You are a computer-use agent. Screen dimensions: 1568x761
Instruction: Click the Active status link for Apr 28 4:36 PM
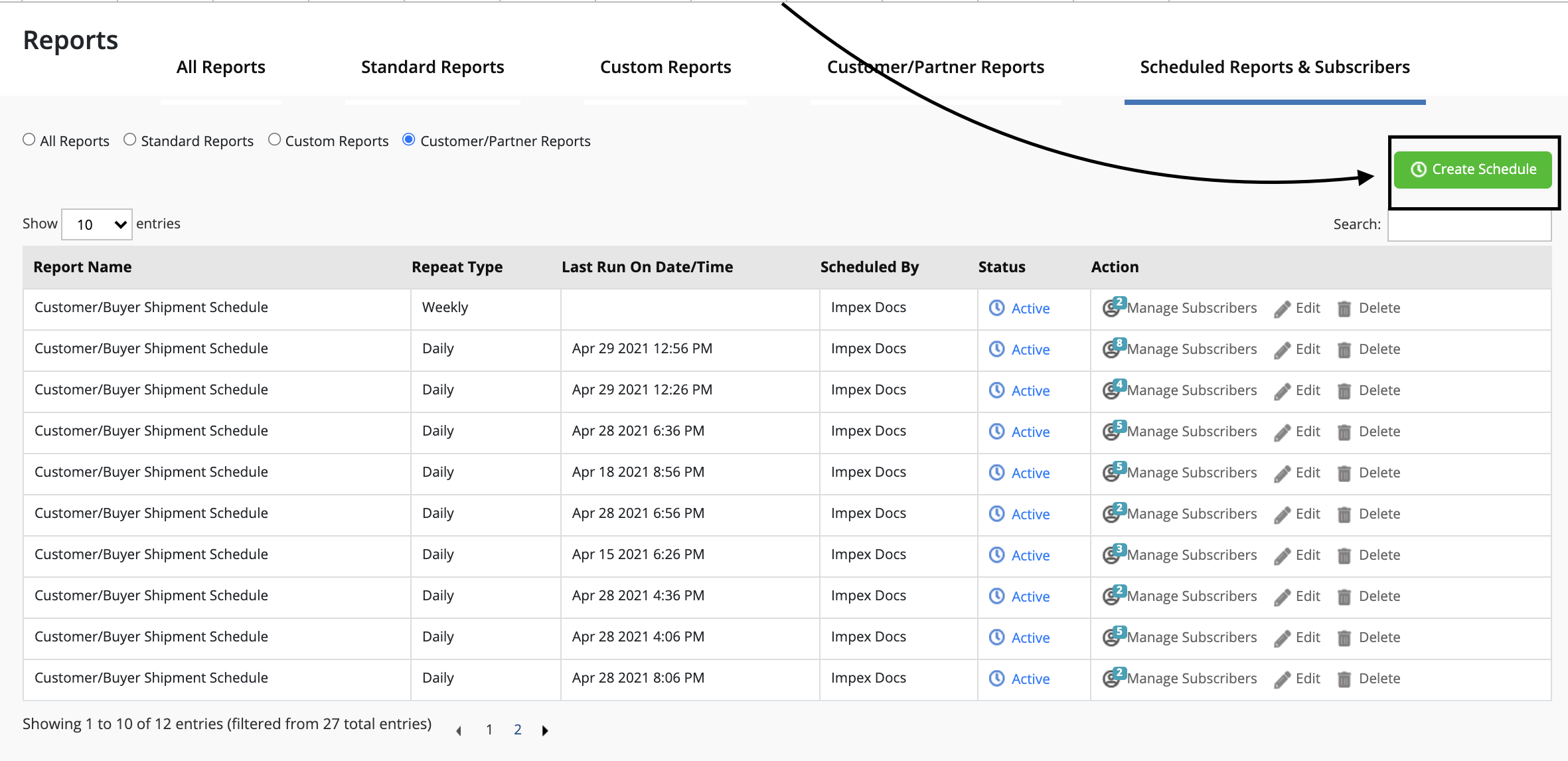(1030, 597)
